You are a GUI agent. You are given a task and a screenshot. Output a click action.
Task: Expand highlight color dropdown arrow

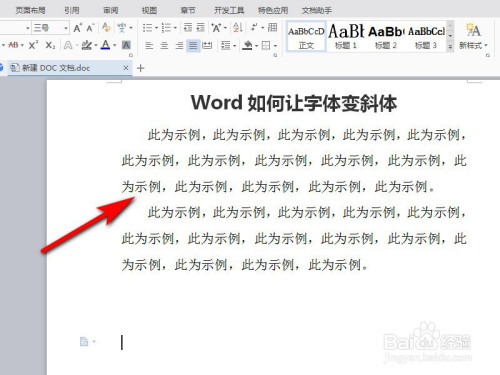(x=96, y=45)
